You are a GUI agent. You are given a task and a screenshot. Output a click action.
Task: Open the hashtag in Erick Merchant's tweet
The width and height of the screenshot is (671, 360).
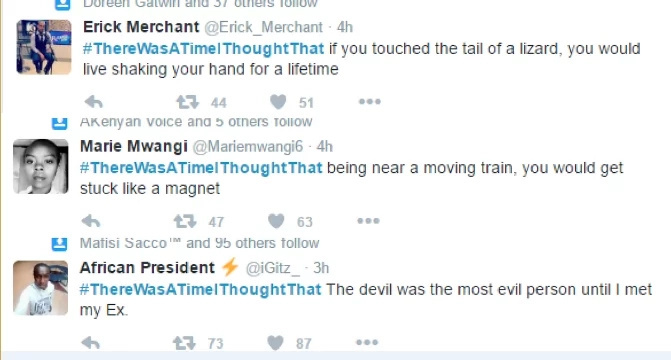204,49
